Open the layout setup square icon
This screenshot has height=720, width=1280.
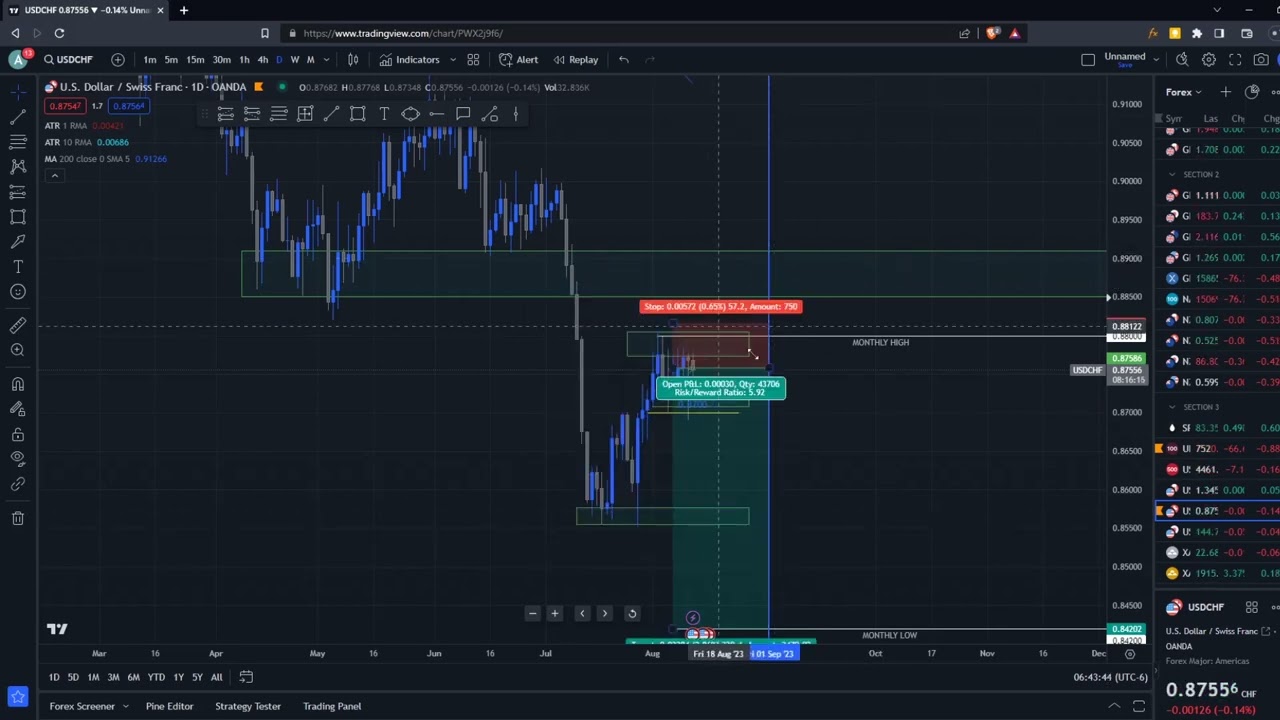click(1088, 60)
